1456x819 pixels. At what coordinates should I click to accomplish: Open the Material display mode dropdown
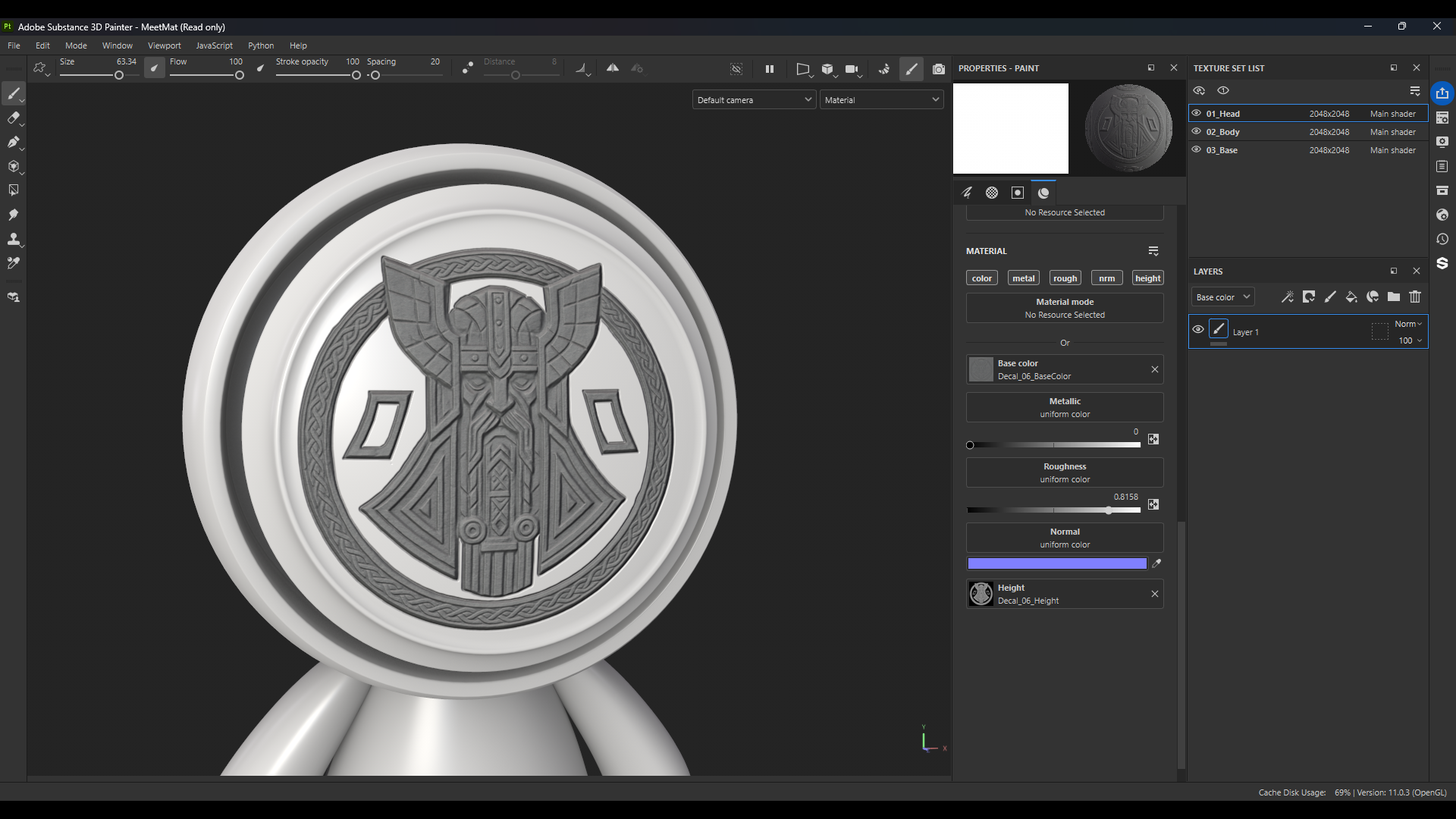pos(881,100)
